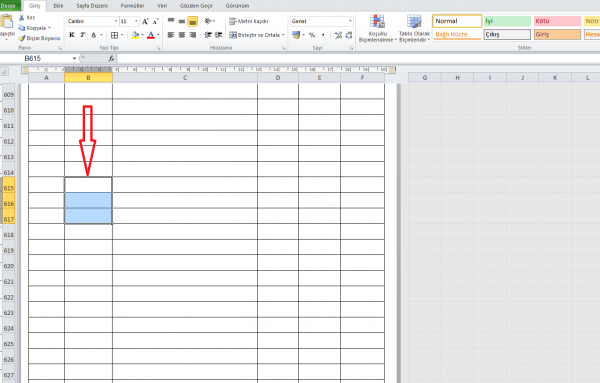Switch to the Formüller tab
The image size is (600, 383).
point(132,6)
